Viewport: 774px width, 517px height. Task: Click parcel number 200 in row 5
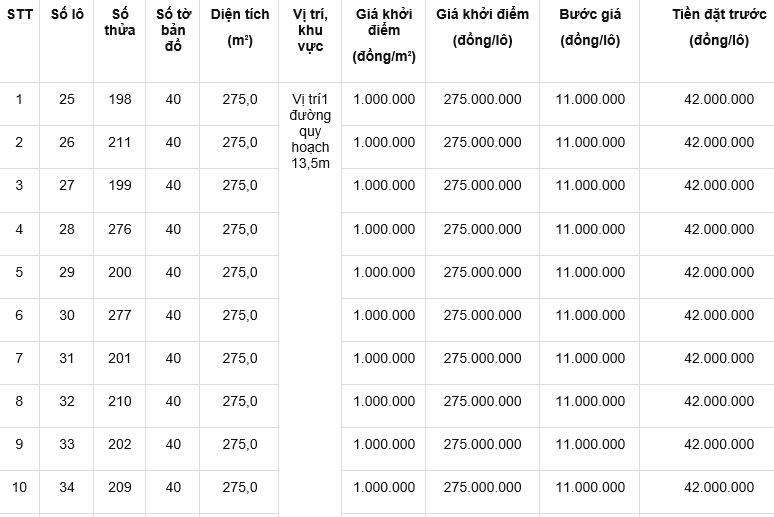[119, 272]
